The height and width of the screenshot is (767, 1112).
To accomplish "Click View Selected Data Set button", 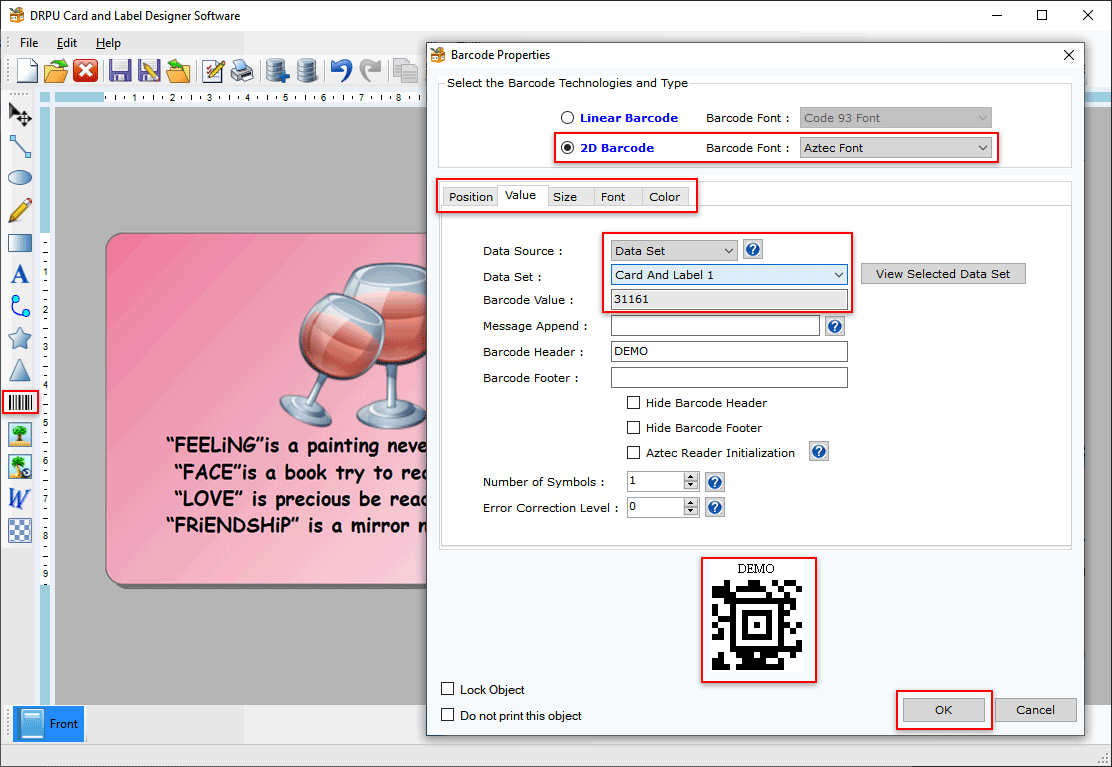I will pos(943,274).
